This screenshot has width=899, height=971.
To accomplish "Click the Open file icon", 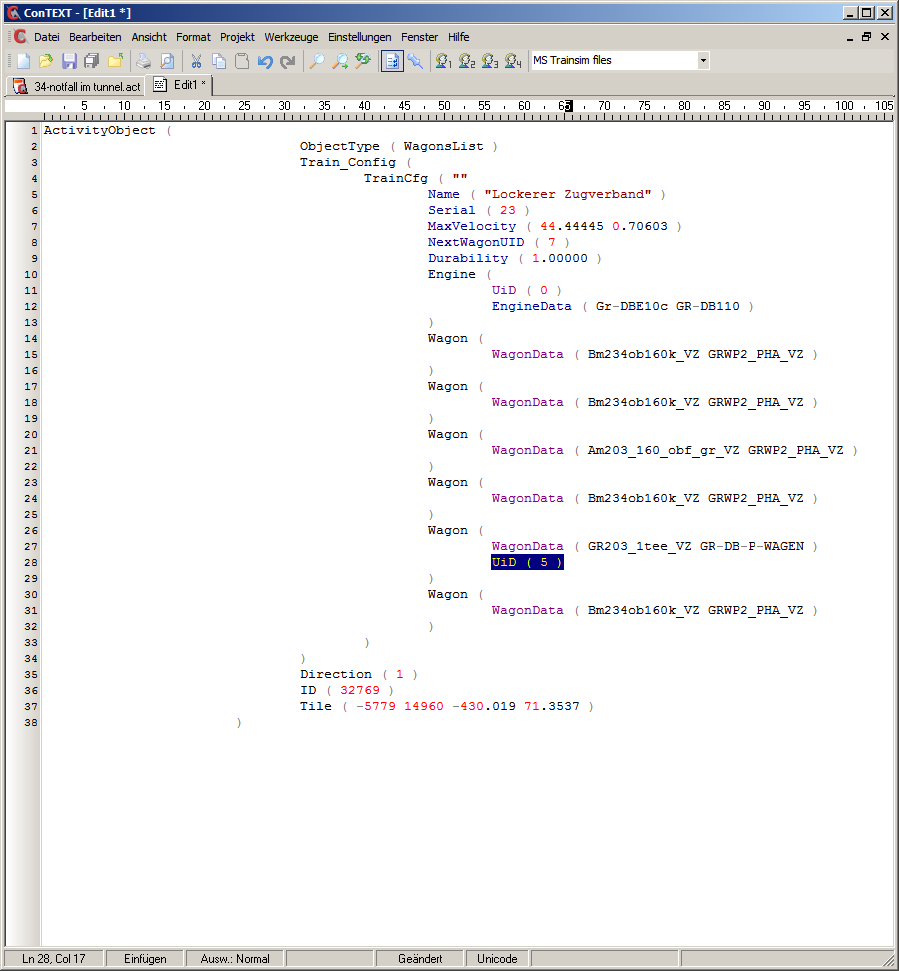I will (46, 61).
